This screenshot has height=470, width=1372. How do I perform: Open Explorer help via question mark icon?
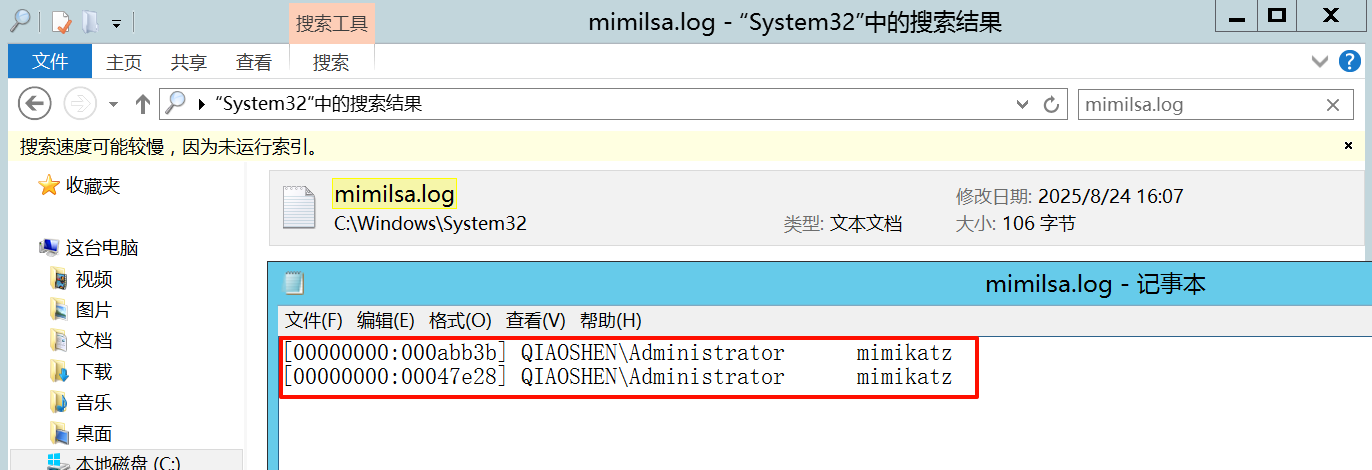point(1349,62)
